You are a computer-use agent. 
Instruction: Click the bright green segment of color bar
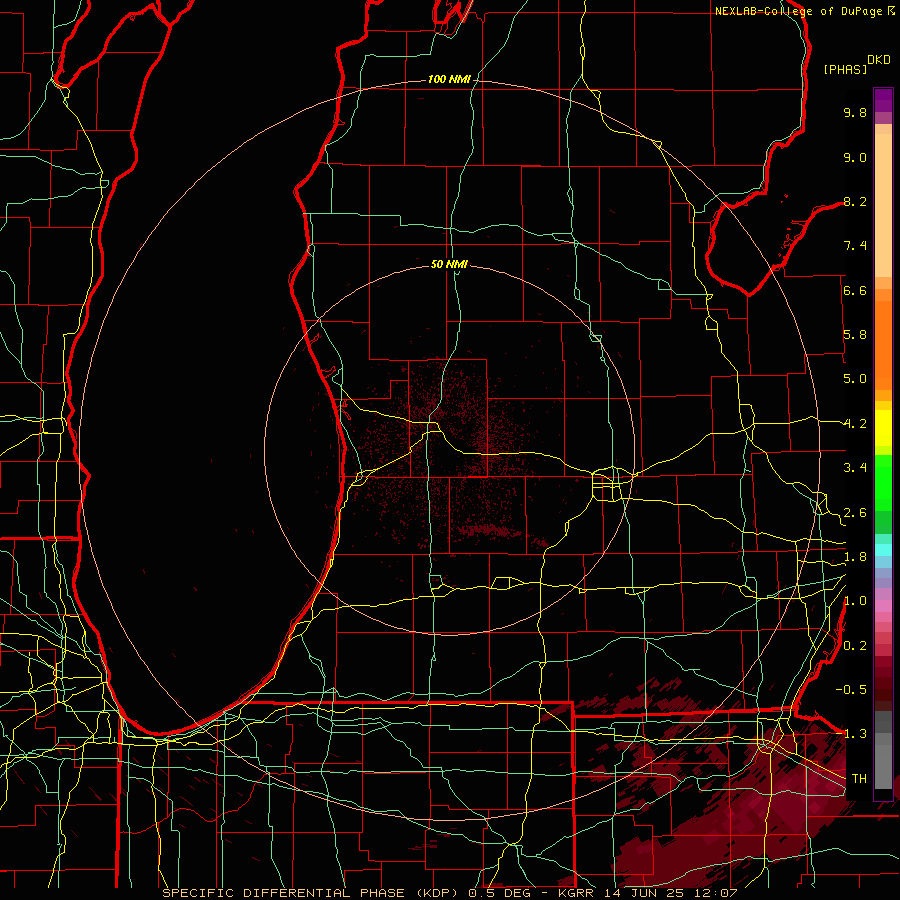tap(883, 482)
